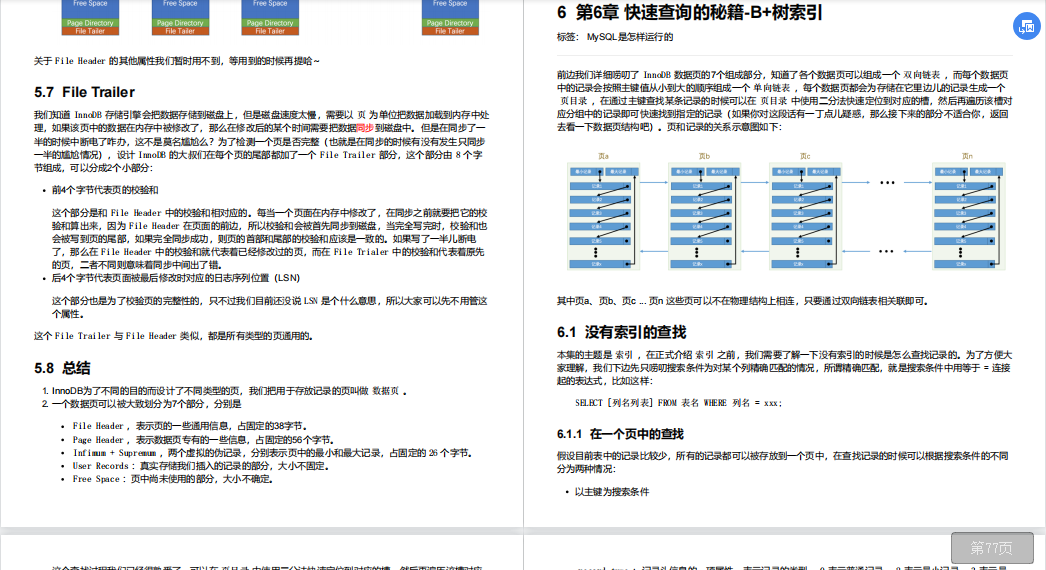Select the heading "6.1.1 在一个页中的查找"
Viewport: 1046px width, 570px height.
[x=620, y=435]
